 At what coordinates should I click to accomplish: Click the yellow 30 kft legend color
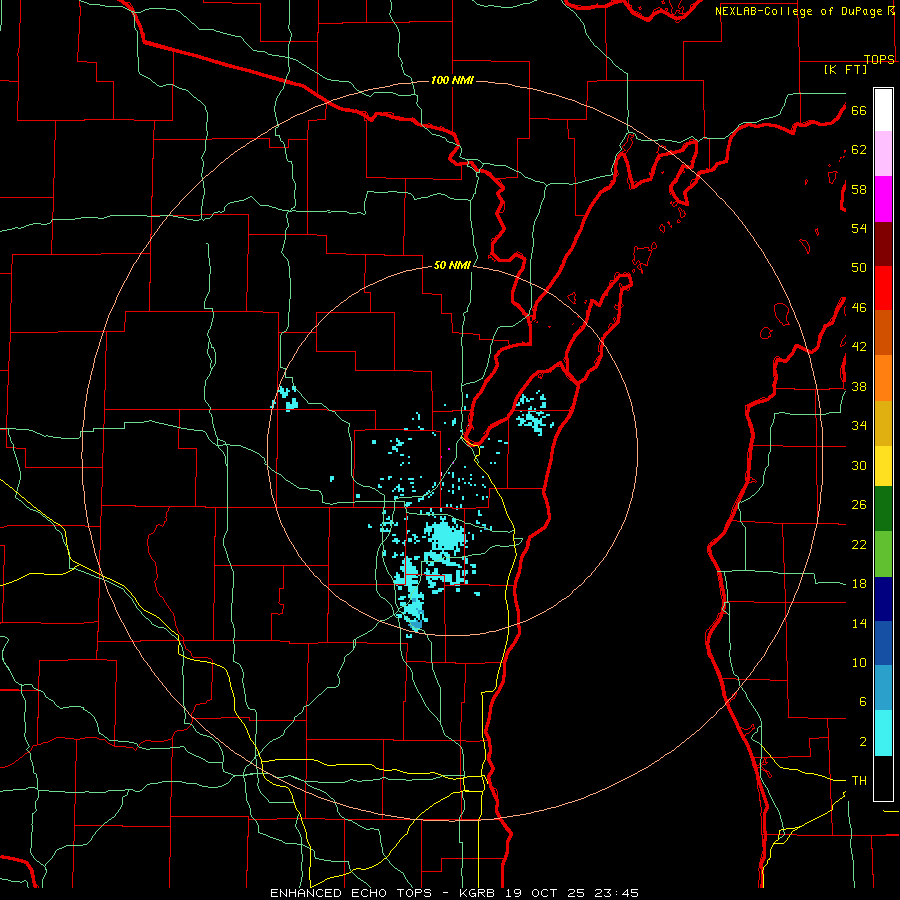(883, 466)
